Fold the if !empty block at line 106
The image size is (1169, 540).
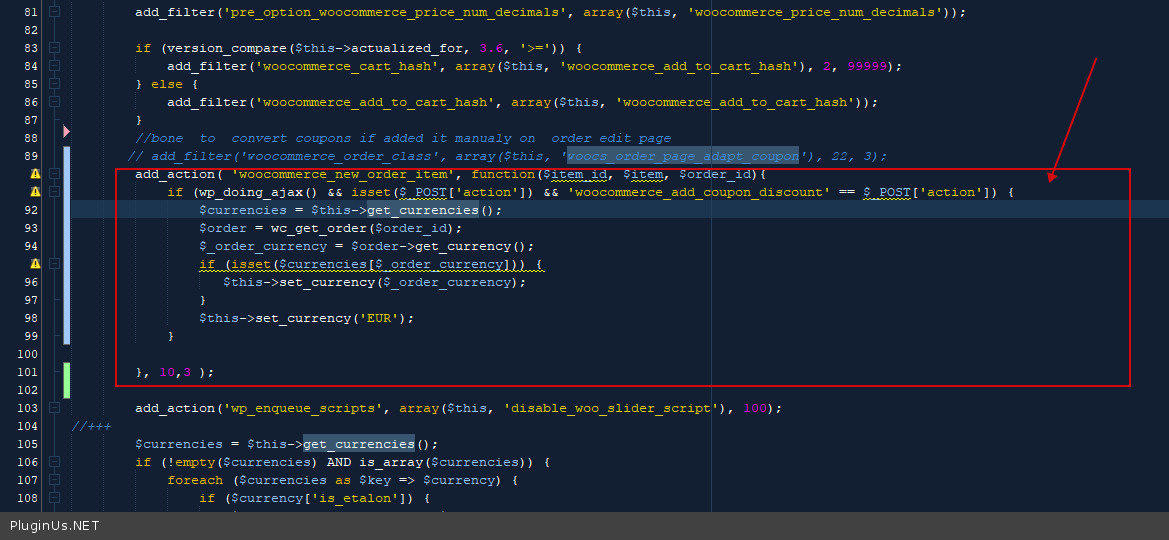[x=55, y=462]
